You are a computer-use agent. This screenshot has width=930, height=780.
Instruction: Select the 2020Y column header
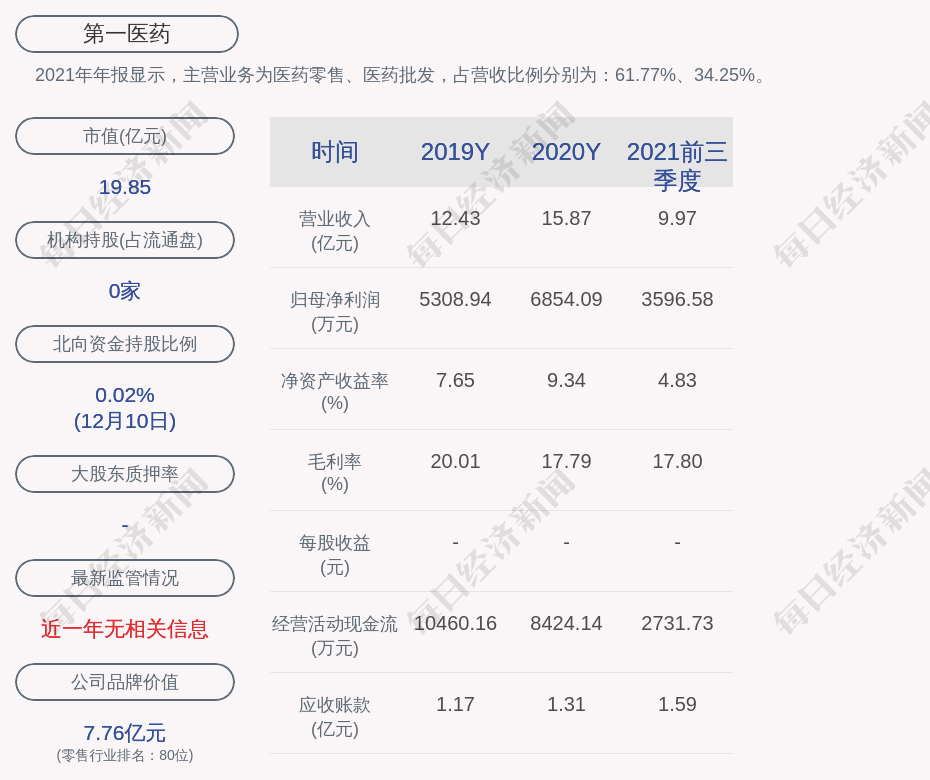566,152
